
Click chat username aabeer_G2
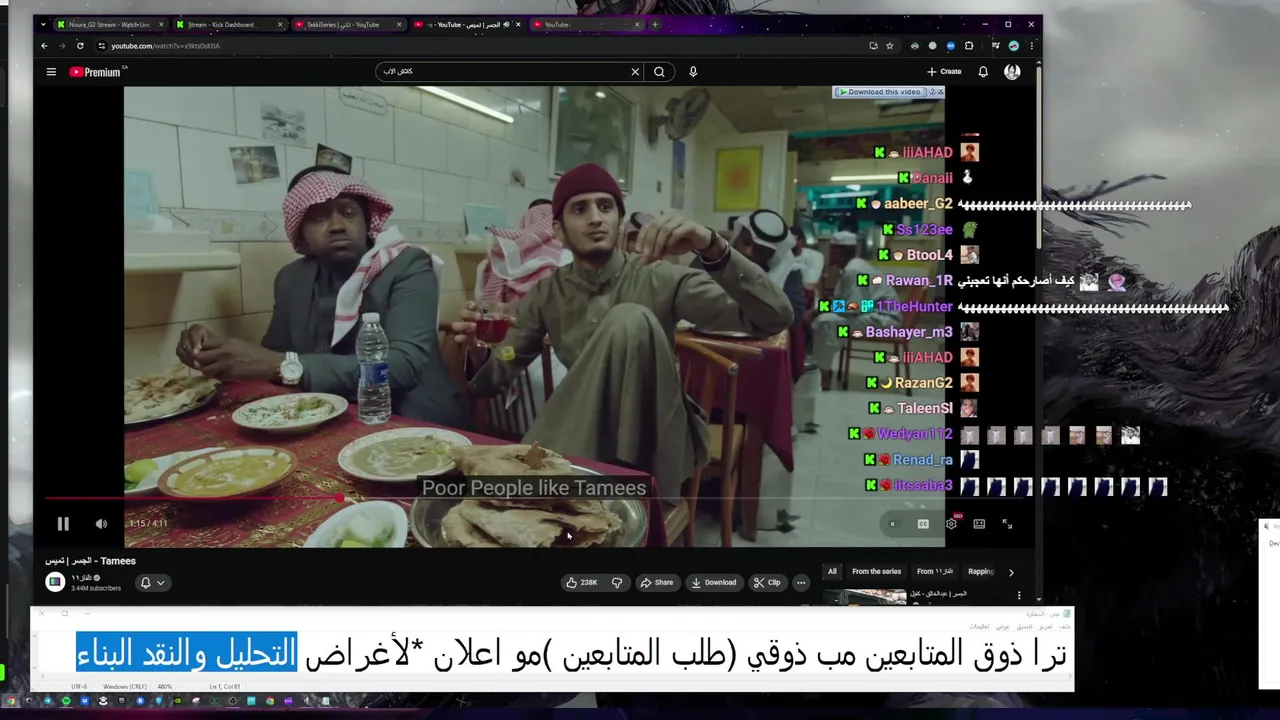click(918, 204)
